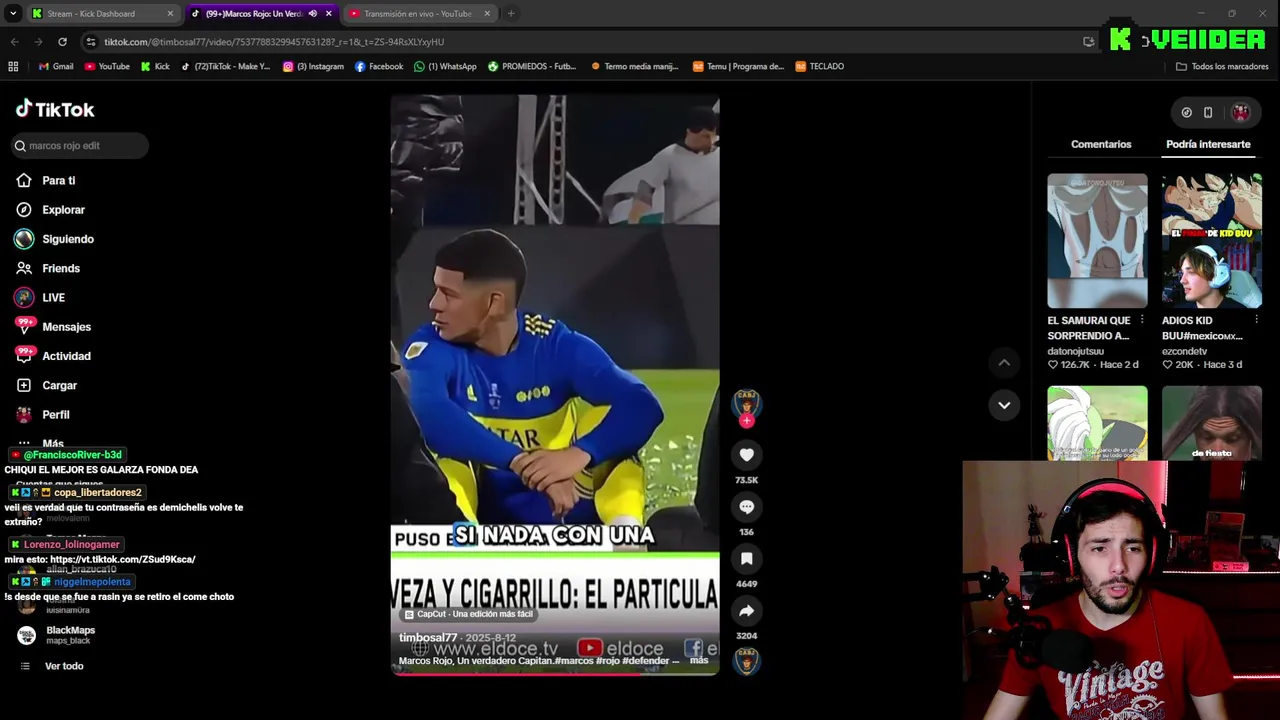The image size is (1280, 720).
Task: Follow the creator via red plus
Action: [746, 421]
